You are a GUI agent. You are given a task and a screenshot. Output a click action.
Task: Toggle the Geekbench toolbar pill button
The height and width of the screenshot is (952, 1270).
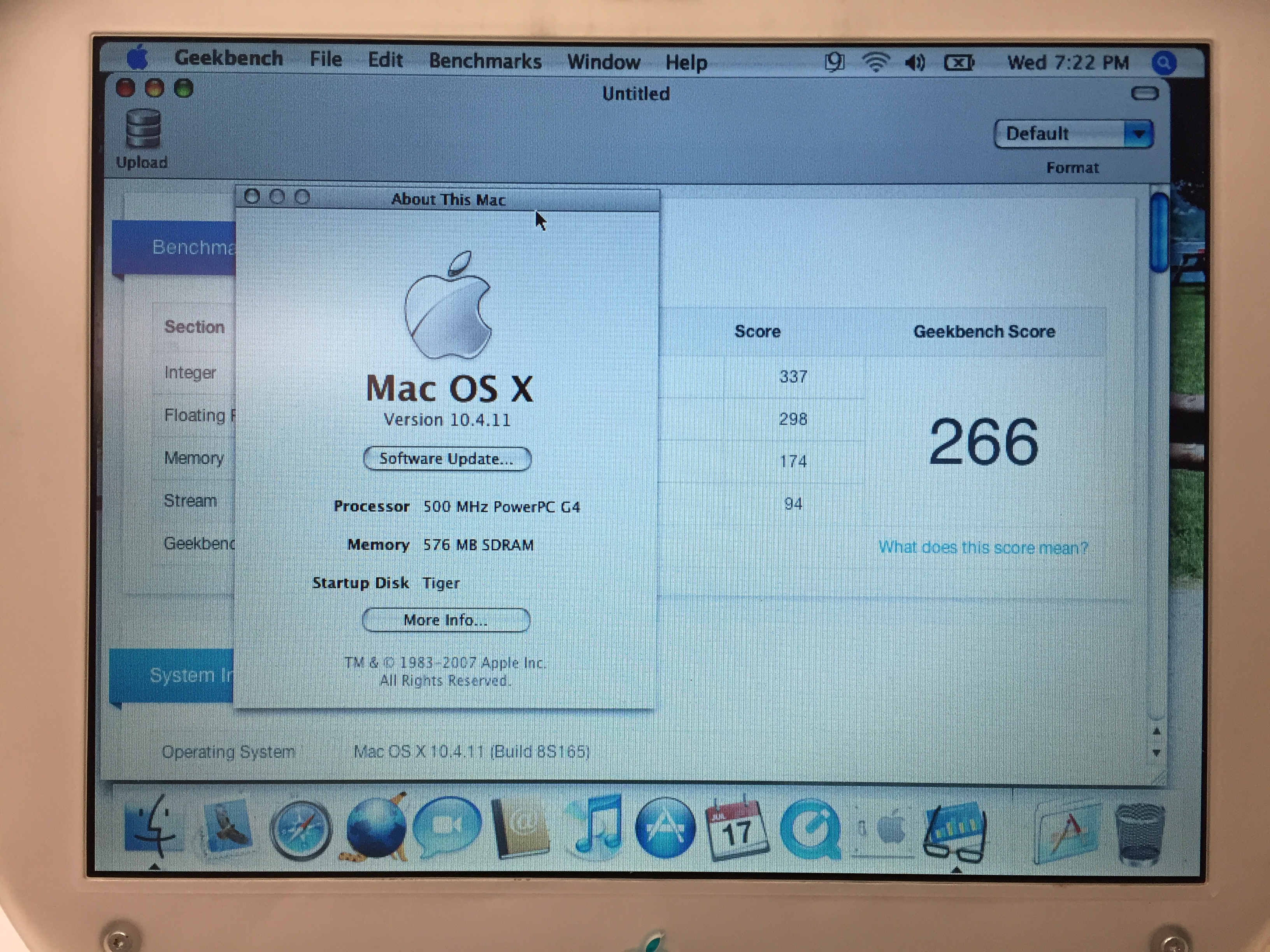[1144, 93]
